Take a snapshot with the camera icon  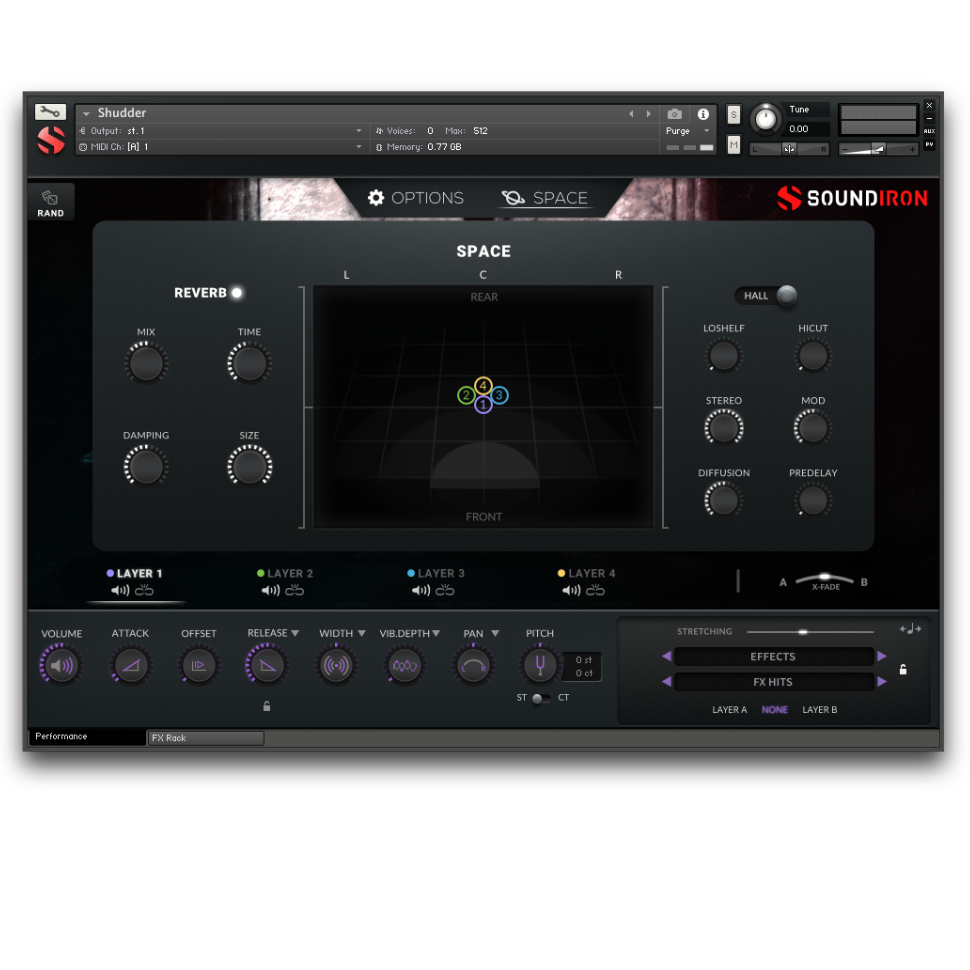(675, 114)
